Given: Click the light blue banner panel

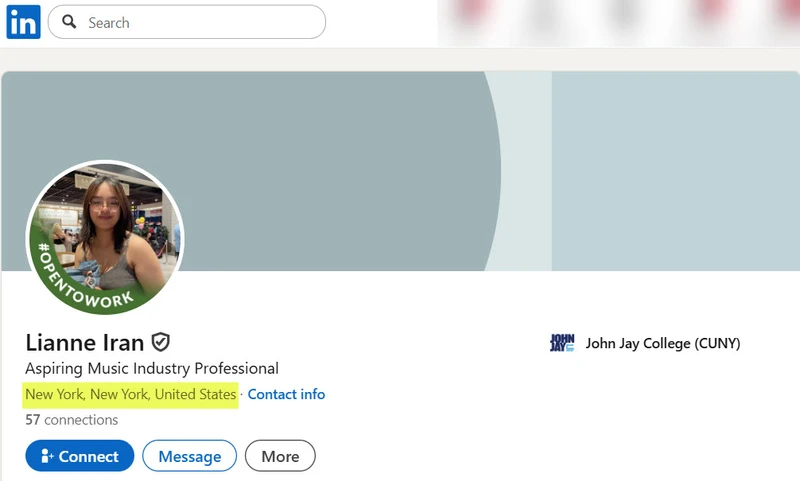Looking at the screenshot, I should (x=676, y=171).
